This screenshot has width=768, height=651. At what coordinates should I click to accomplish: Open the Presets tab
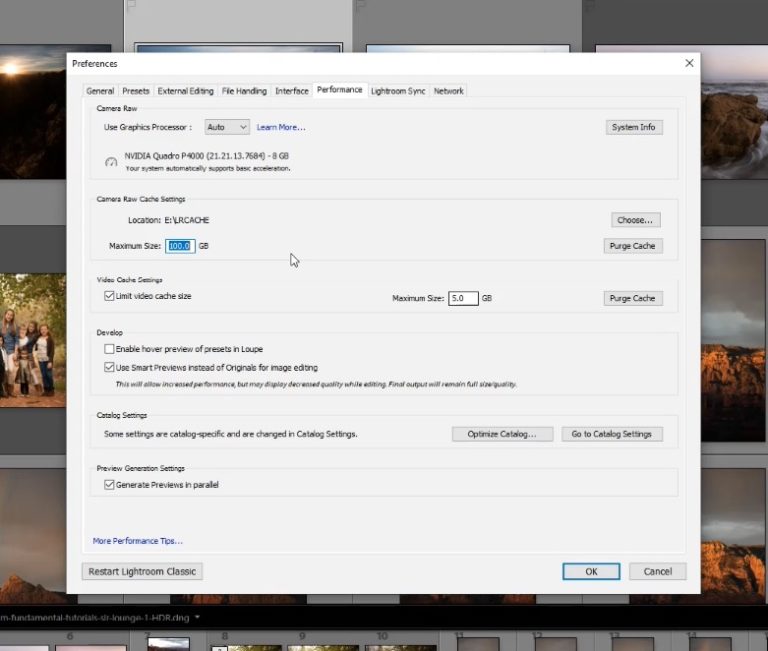135,91
